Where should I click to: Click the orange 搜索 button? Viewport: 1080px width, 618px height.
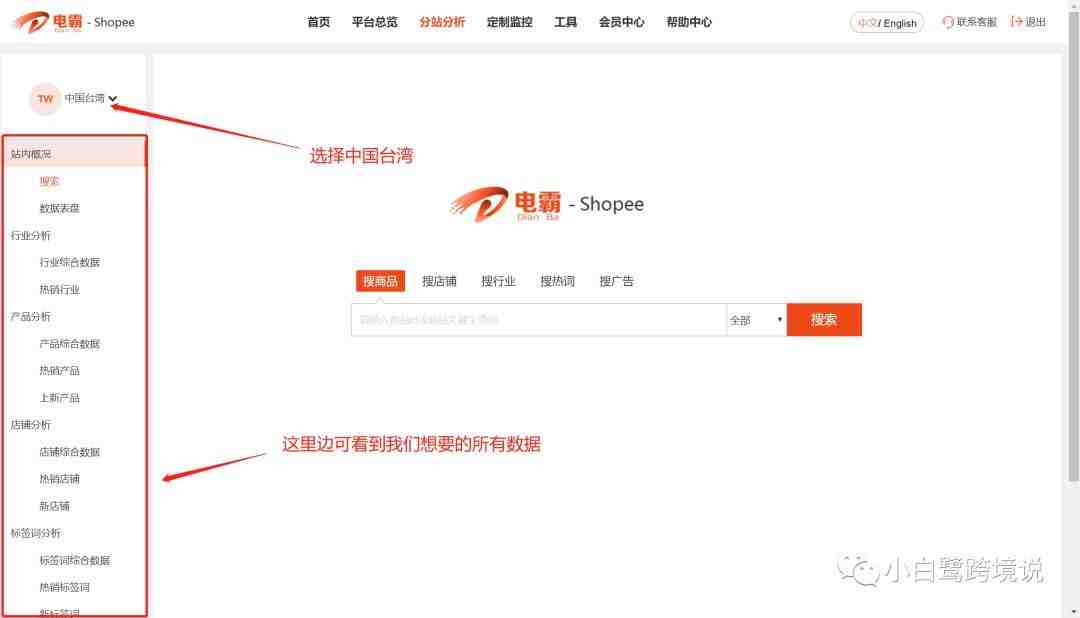coord(824,320)
